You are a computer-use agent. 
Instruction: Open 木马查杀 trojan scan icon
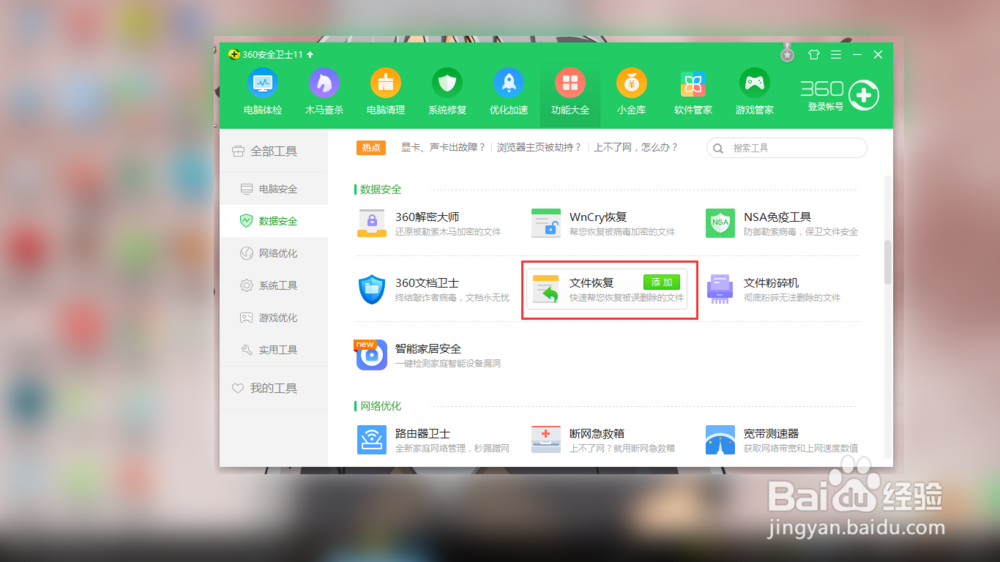pyautogui.click(x=324, y=84)
